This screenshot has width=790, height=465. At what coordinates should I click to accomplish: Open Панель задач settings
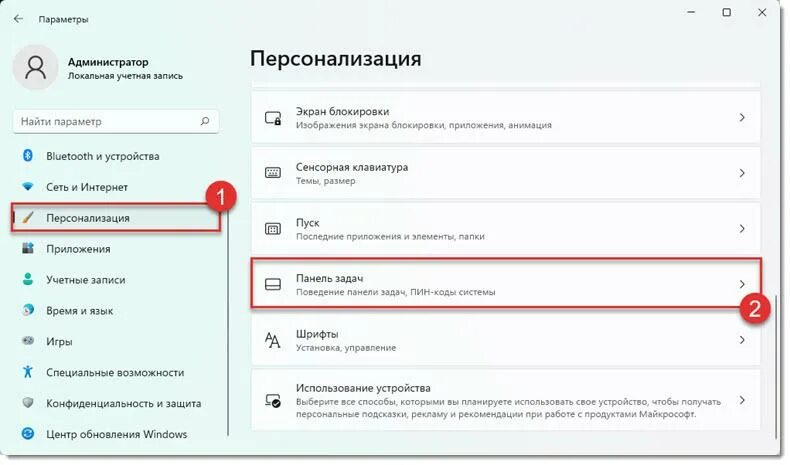click(505, 284)
